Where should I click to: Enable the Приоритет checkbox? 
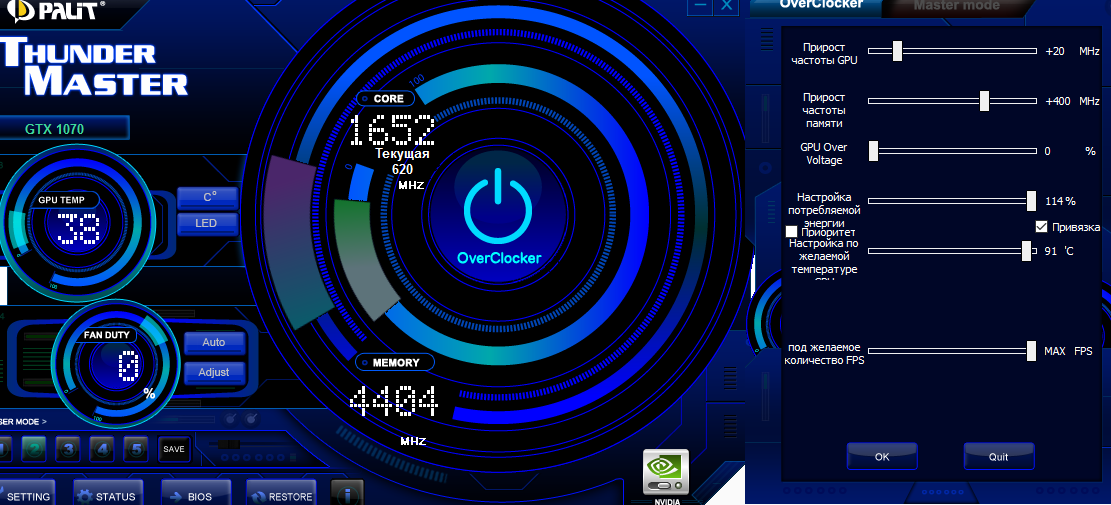click(791, 232)
